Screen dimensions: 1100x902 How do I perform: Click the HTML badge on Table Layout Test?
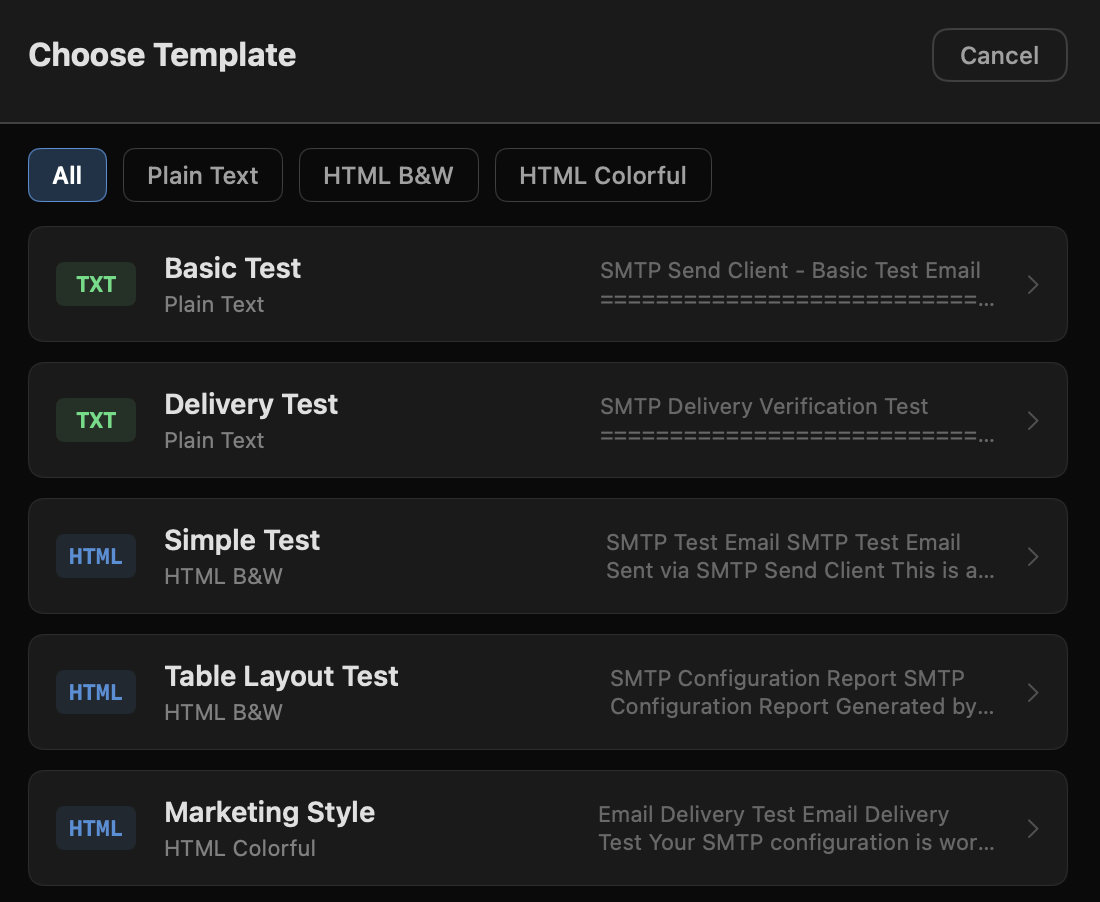pos(95,692)
